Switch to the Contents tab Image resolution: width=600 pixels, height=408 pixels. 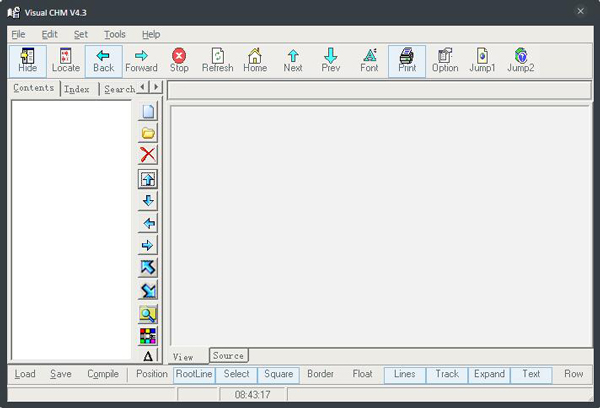pyautogui.click(x=34, y=88)
